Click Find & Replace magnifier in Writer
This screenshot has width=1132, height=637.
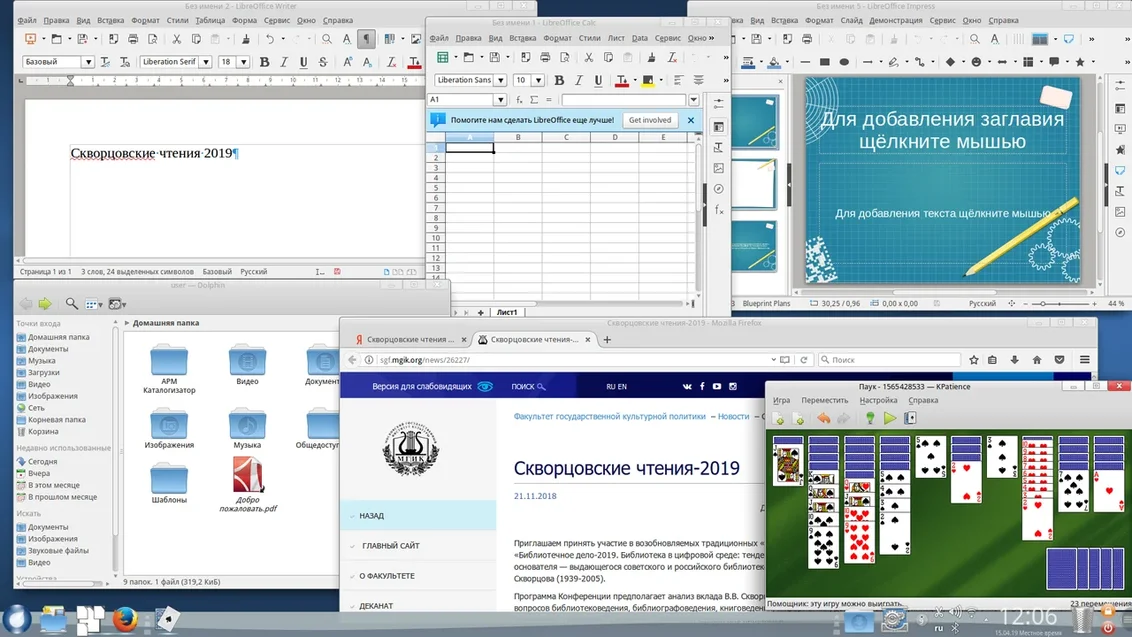point(327,39)
